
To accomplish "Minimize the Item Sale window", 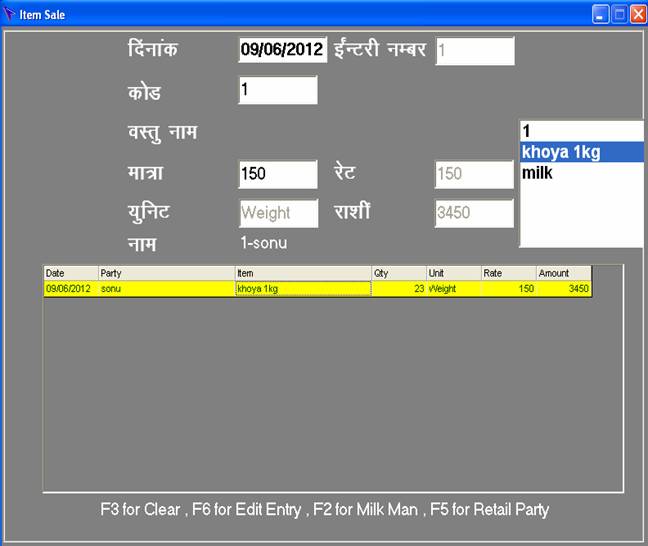I will pos(600,14).
